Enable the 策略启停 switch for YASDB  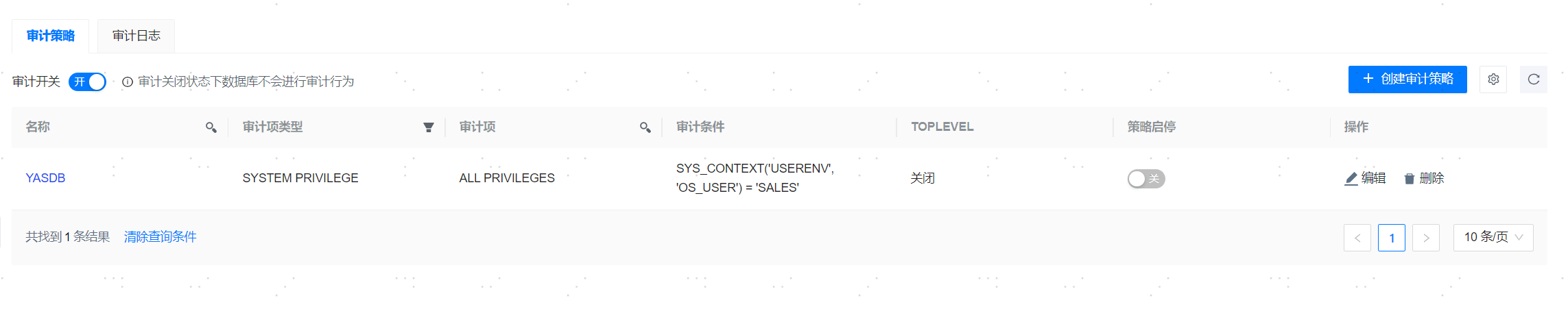(1146, 179)
